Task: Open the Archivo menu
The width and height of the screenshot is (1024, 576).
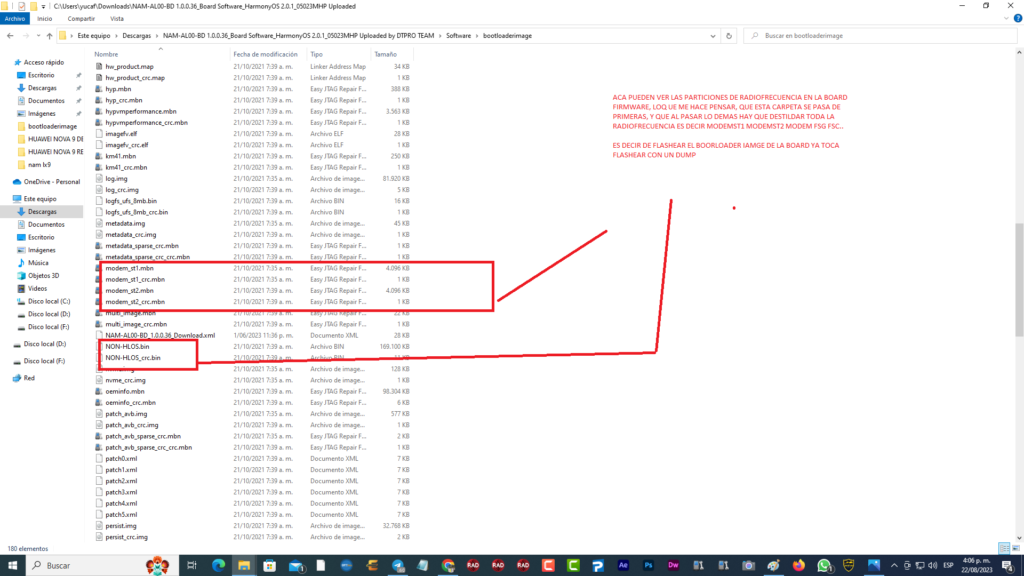Action: (15, 18)
